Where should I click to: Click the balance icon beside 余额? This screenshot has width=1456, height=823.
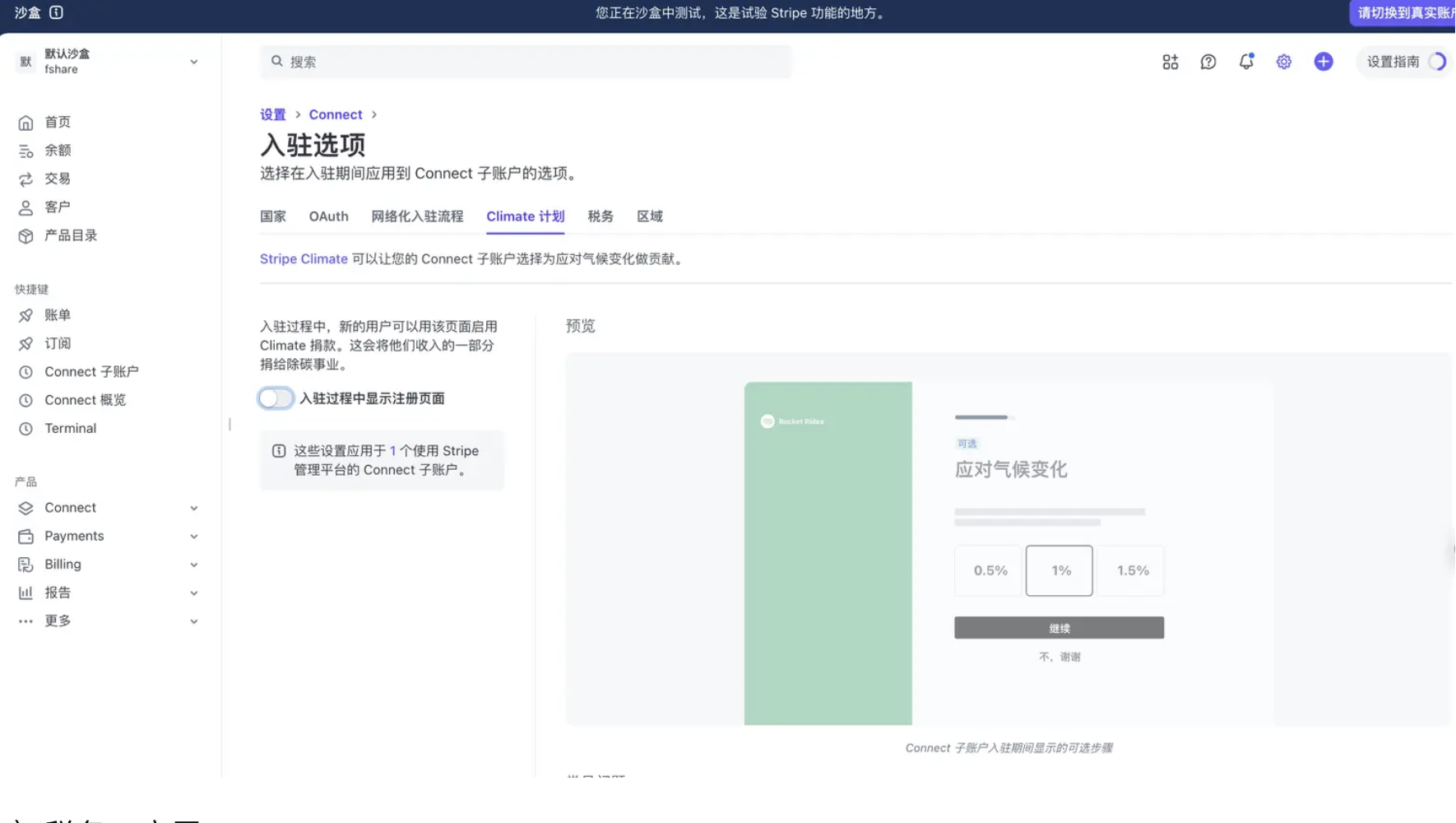pyautogui.click(x=26, y=151)
